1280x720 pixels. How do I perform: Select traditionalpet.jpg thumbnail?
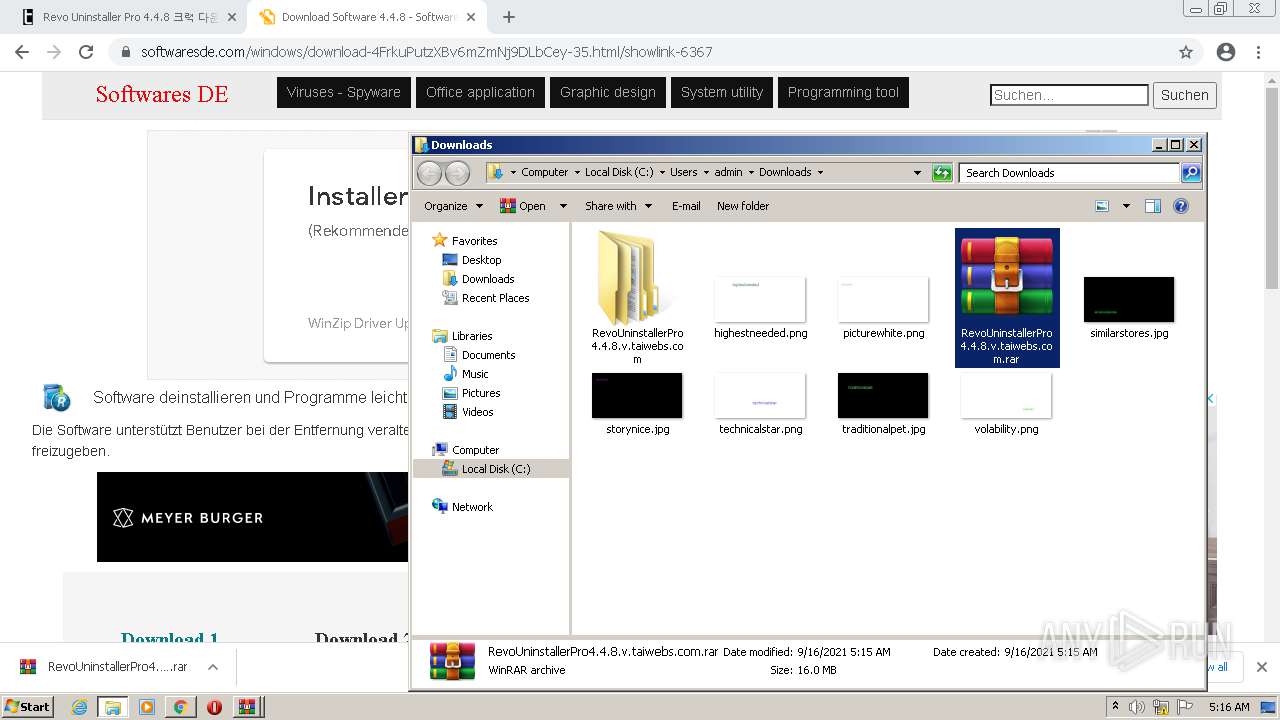[x=883, y=395]
